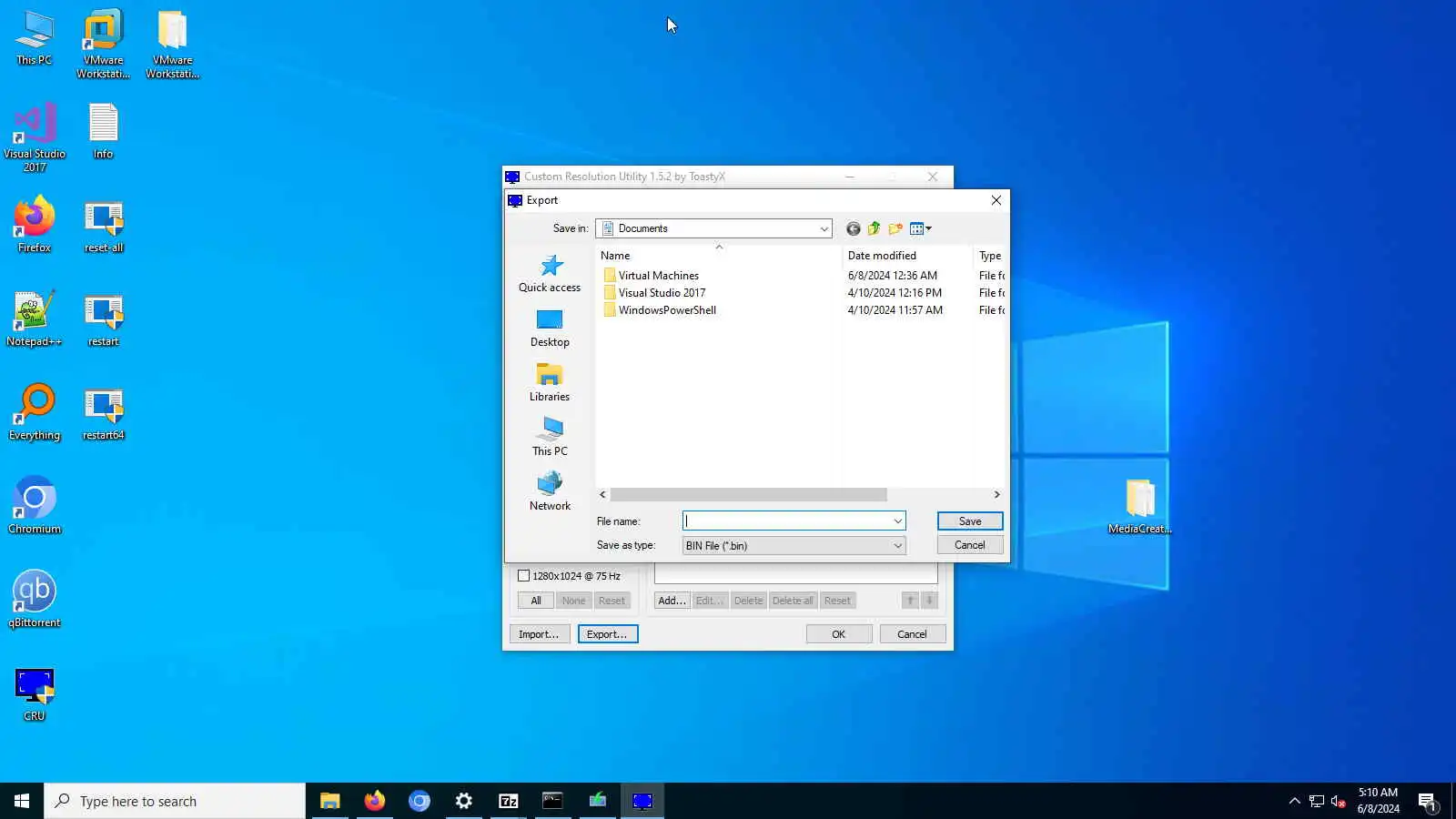Image resolution: width=1456 pixels, height=819 pixels.
Task: Select Visual Studio 2017 desktop shortcut
Action: point(35,137)
